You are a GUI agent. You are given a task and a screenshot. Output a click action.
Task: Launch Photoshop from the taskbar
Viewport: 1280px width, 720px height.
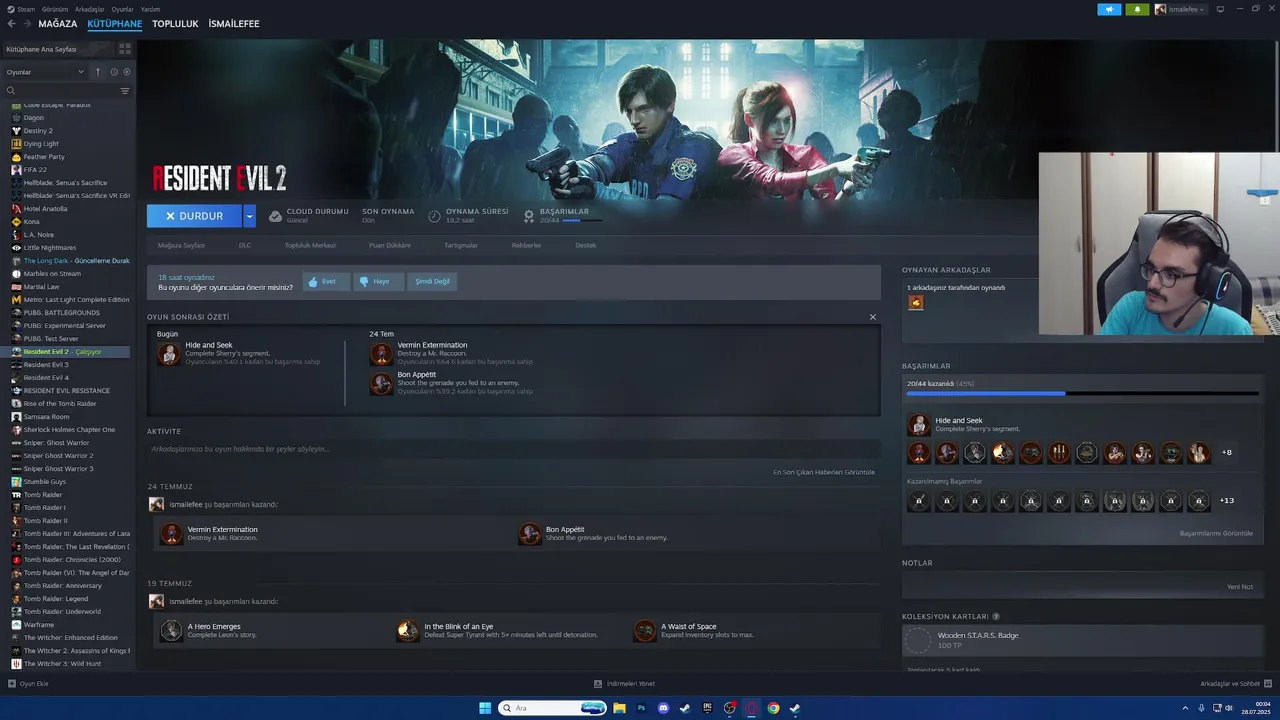pos(641,708)
